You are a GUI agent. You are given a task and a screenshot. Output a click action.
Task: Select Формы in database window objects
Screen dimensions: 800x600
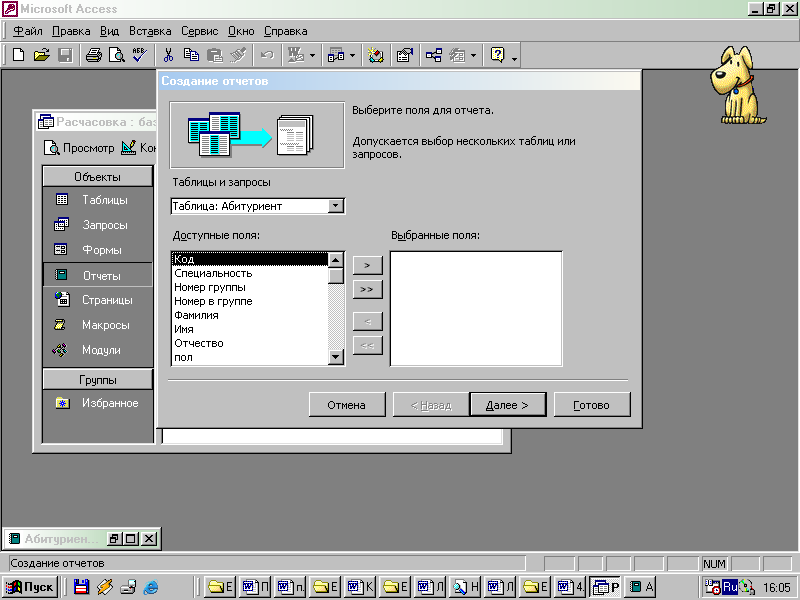97,250
